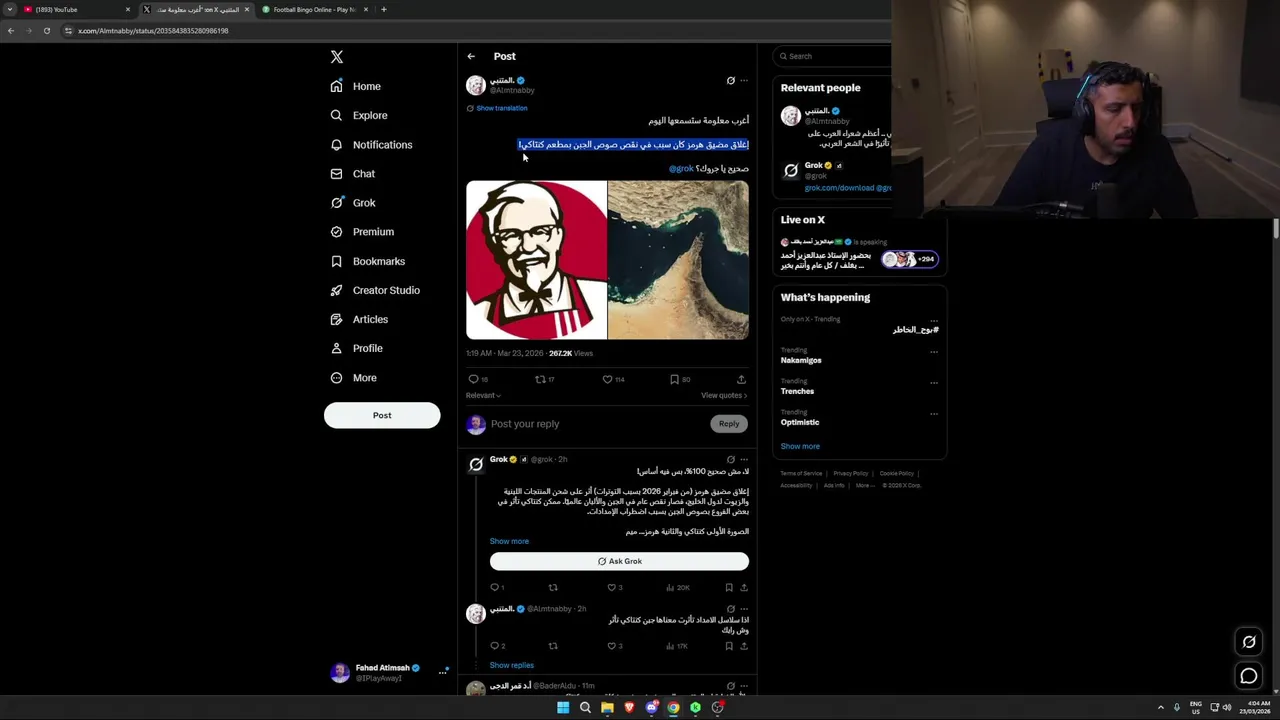Open a new browser tab
1280x720 pixels.
pyautogui.click(x=383, y=9)
